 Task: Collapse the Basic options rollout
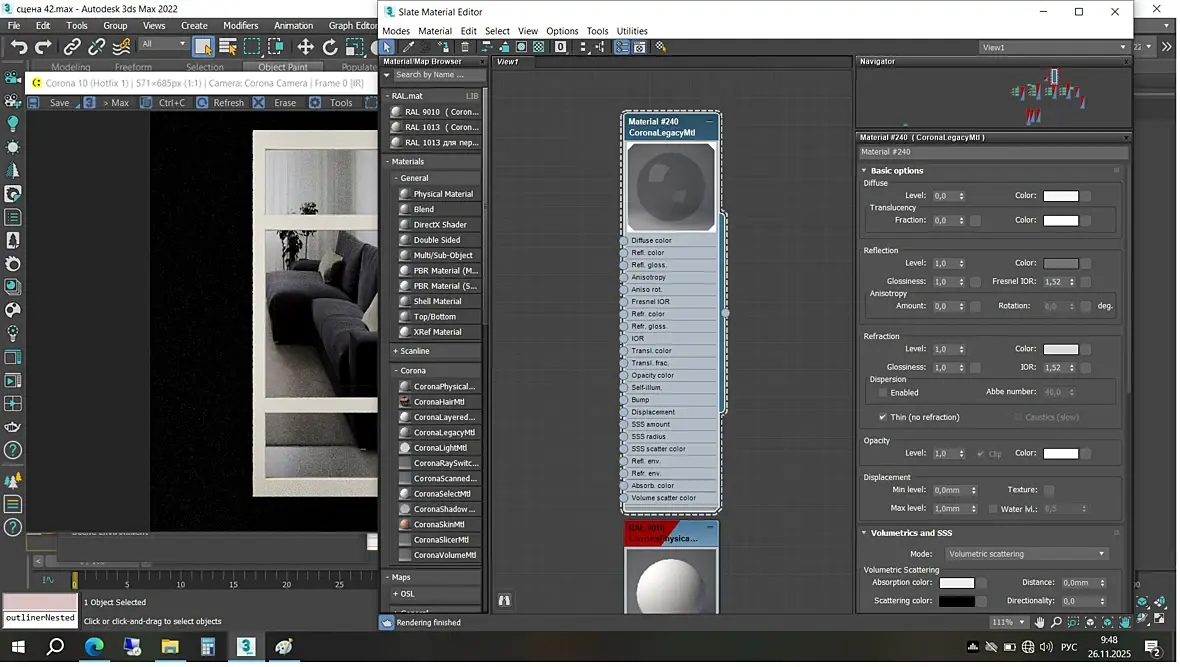864,171
